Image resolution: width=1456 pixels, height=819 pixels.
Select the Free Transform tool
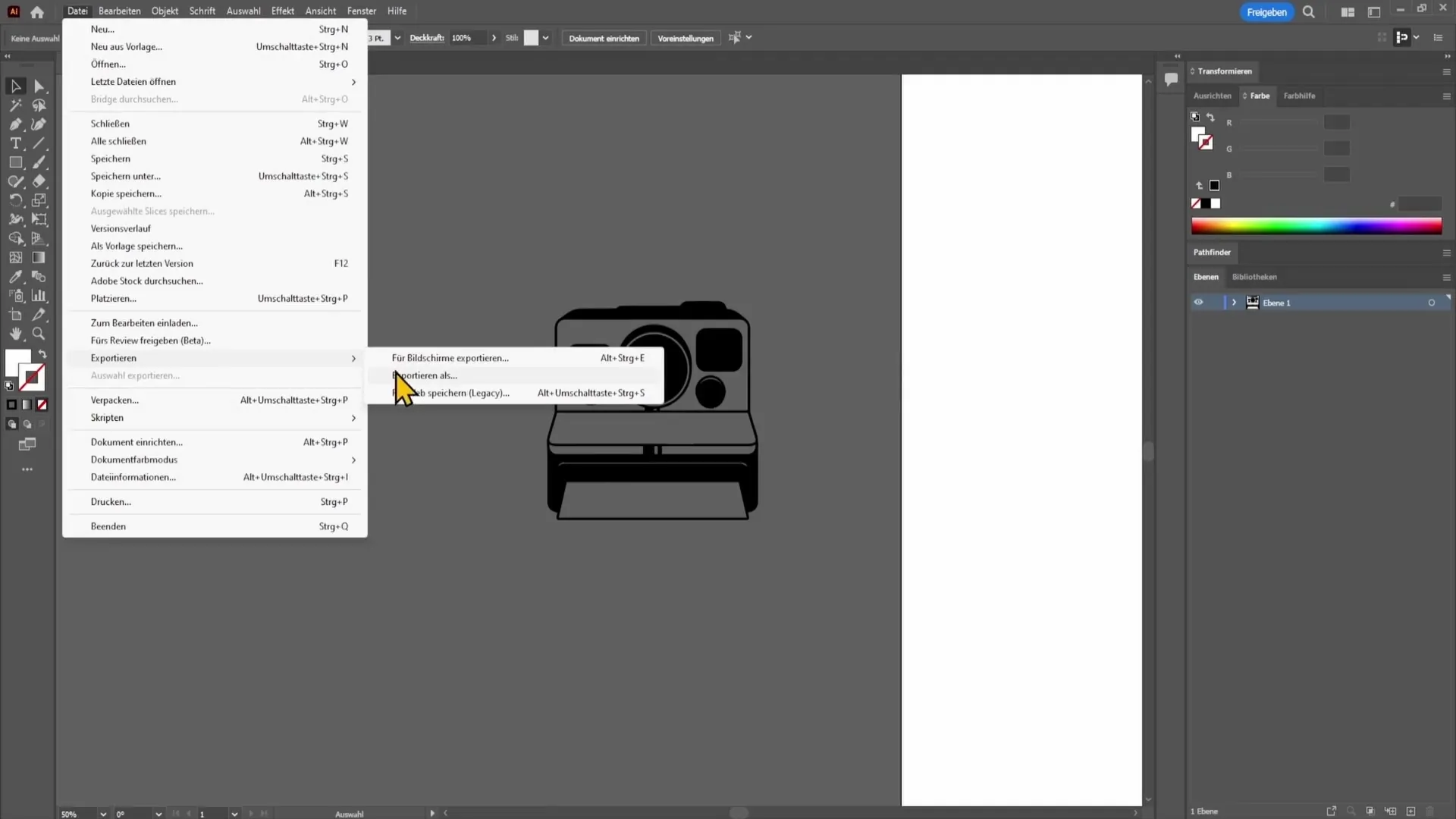pyautogui.click(x=39, y=219)
